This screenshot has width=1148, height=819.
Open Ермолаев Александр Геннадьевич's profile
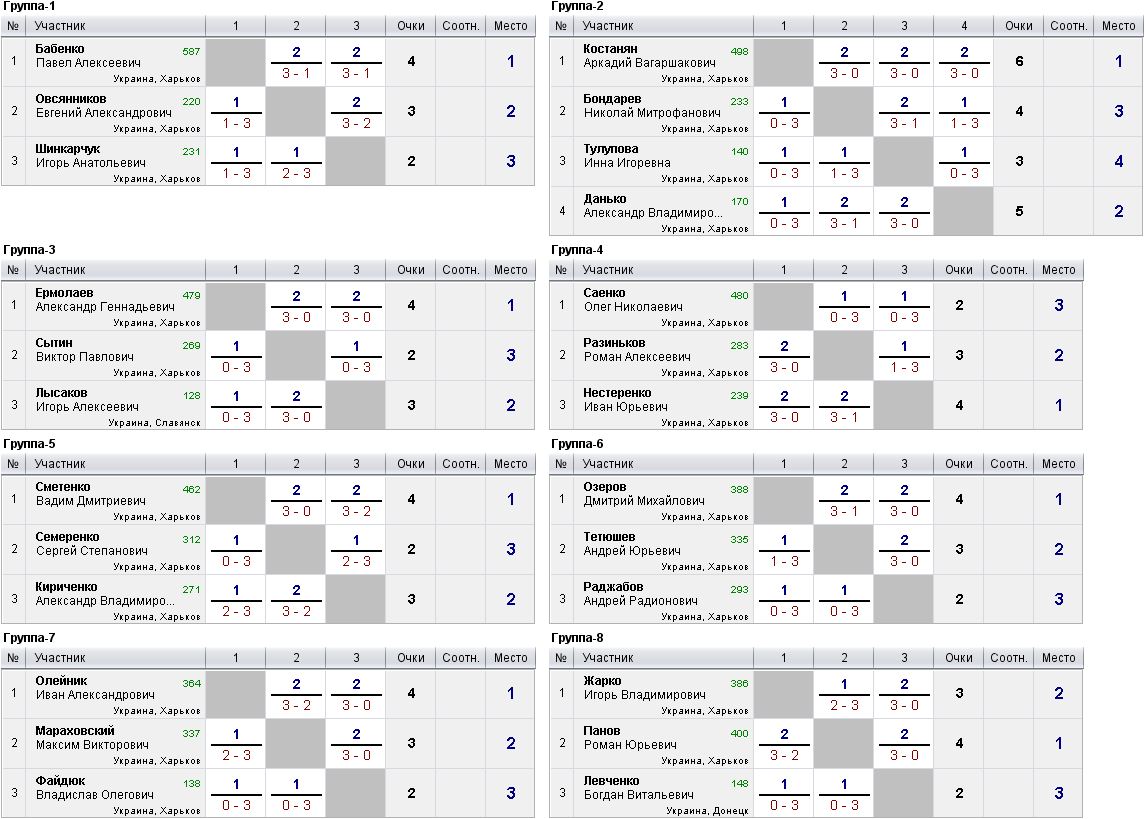[105, 300]
